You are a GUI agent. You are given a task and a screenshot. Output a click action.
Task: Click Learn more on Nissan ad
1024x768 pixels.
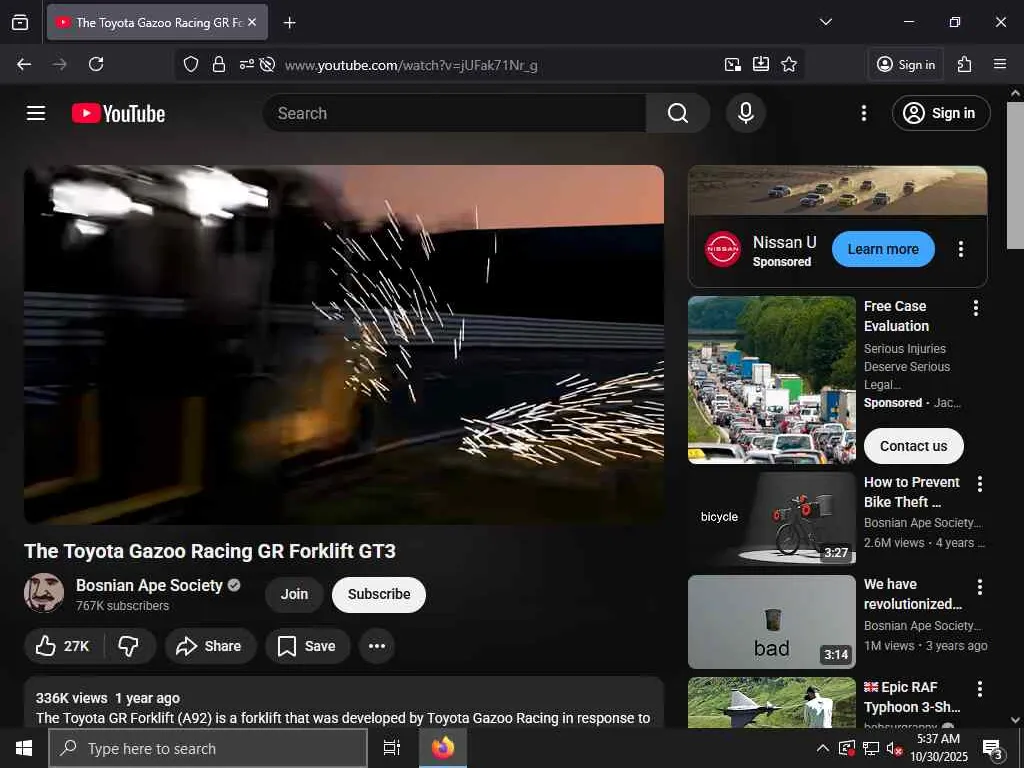pos(883,249)
